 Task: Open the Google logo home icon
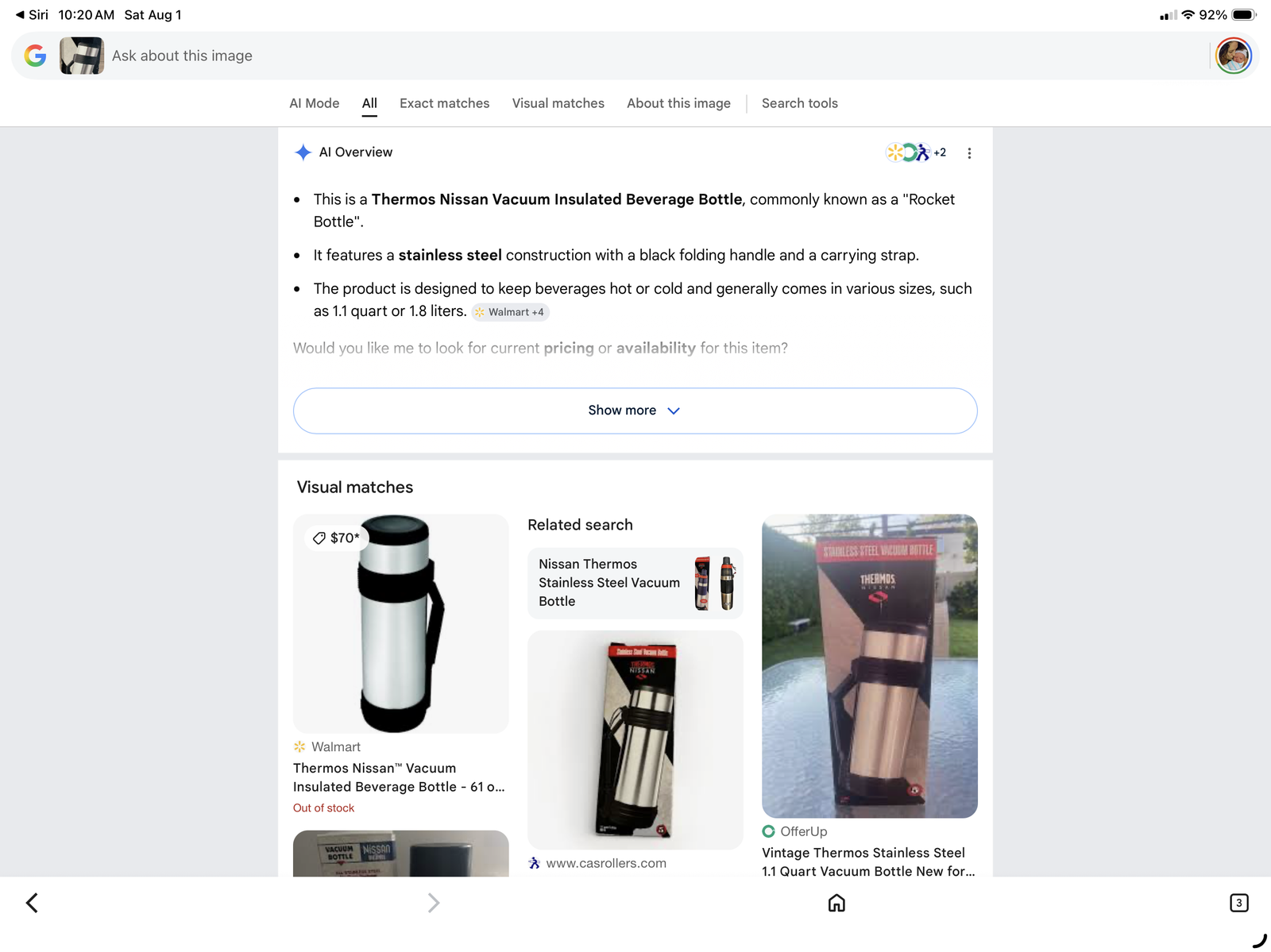click(35, 56)
